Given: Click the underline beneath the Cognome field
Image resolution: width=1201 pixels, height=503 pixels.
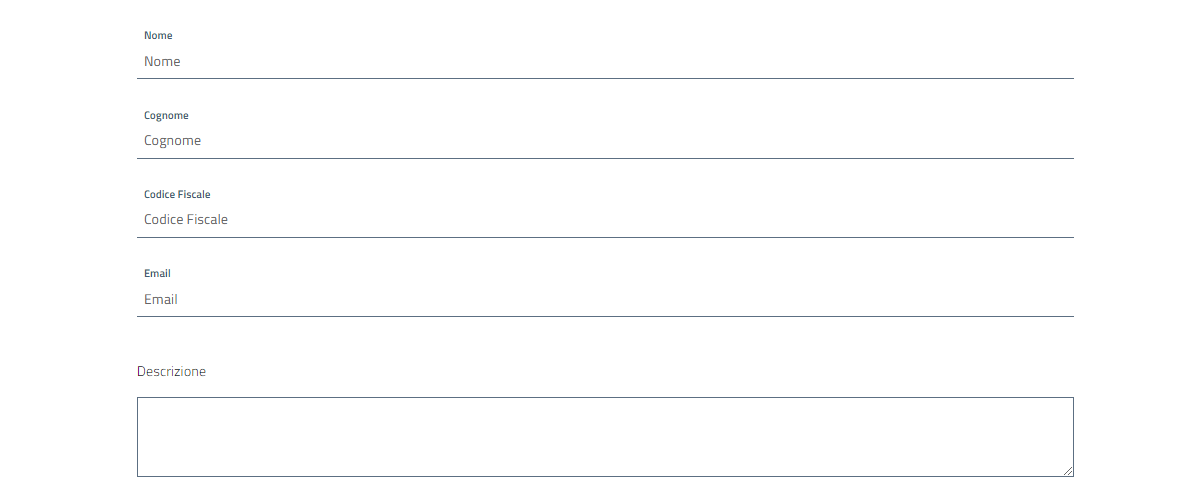Looking at the screenshot, I should 605,158.
